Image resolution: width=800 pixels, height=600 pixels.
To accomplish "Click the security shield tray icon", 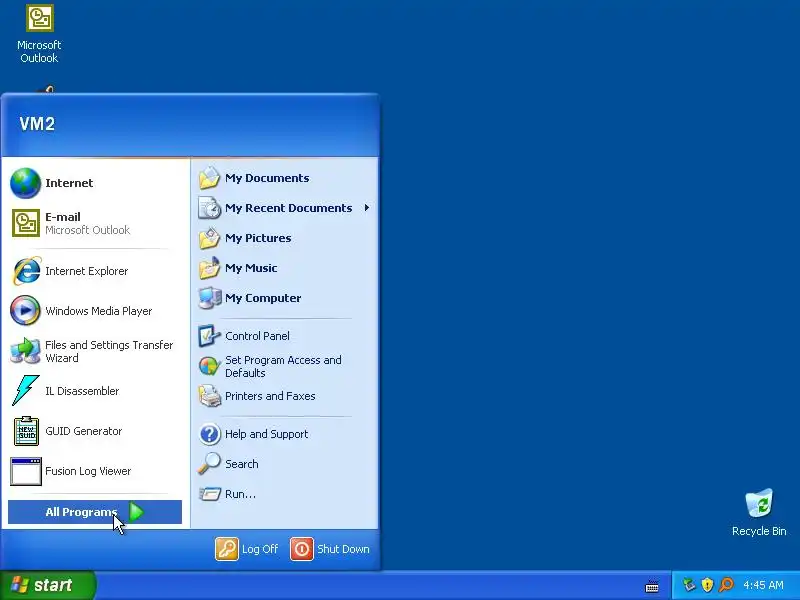I will coord(707,585).
